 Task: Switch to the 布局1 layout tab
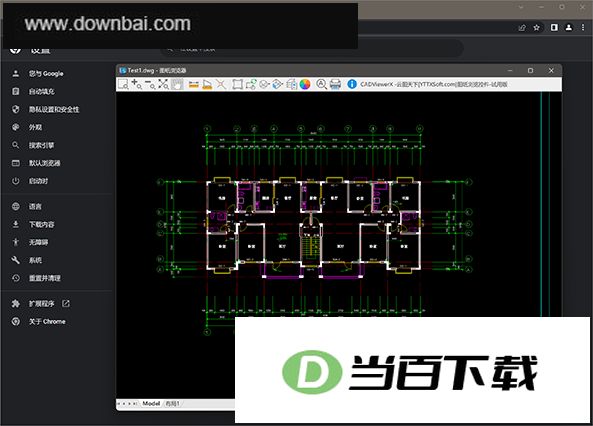[172, 404]
